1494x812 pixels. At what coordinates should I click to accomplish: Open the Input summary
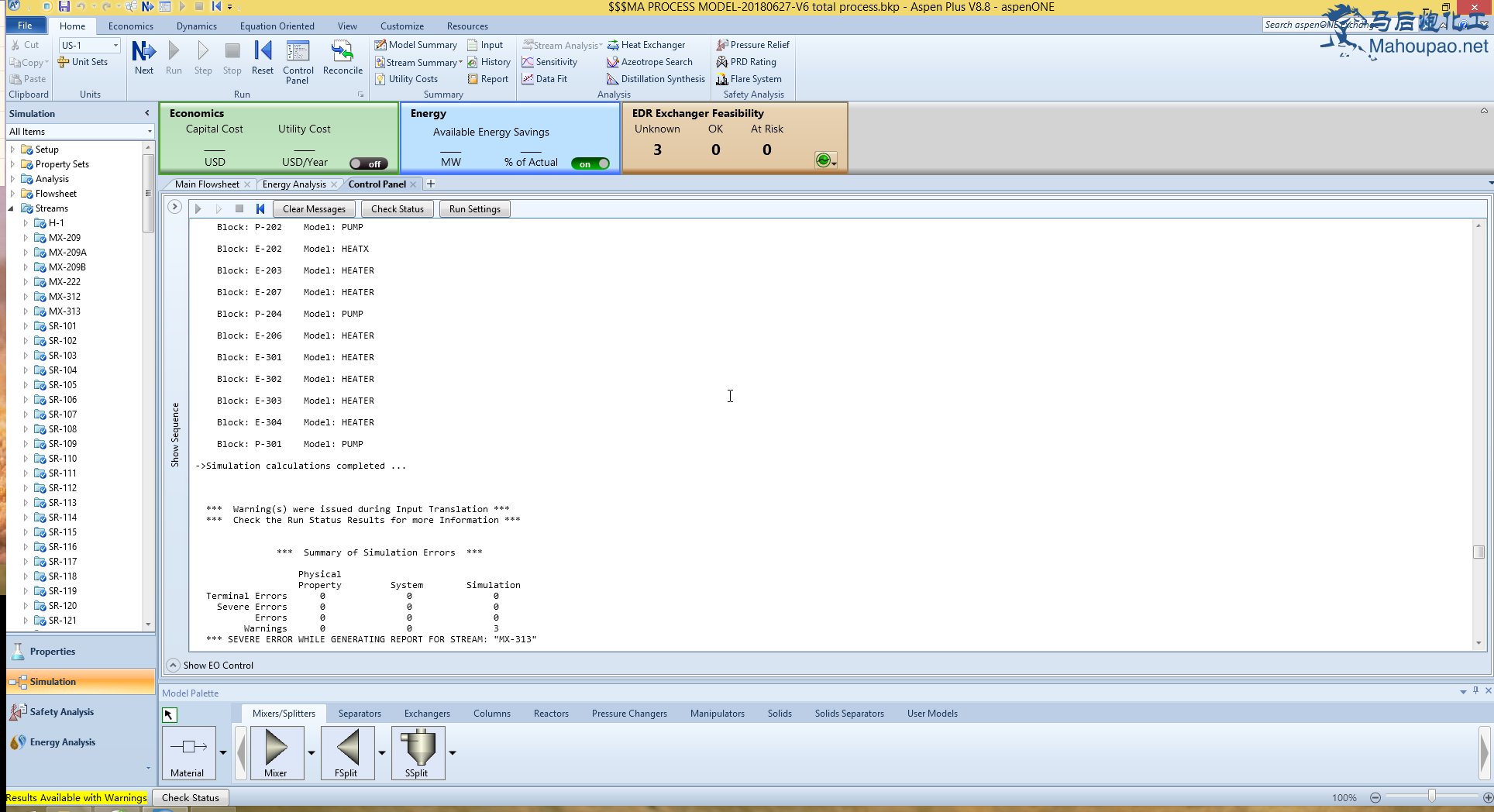pos(485,45)
